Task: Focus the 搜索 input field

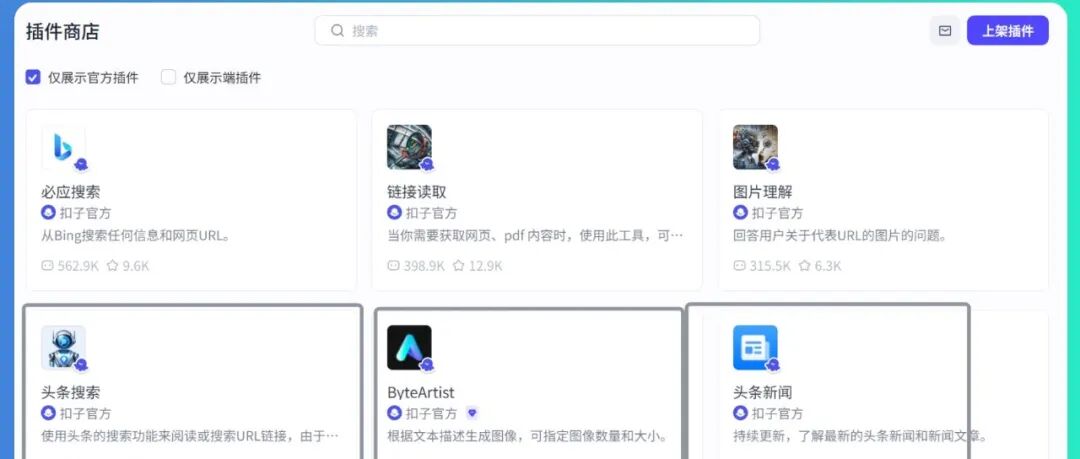Action: pyautogui.click(x=537, y=31)
